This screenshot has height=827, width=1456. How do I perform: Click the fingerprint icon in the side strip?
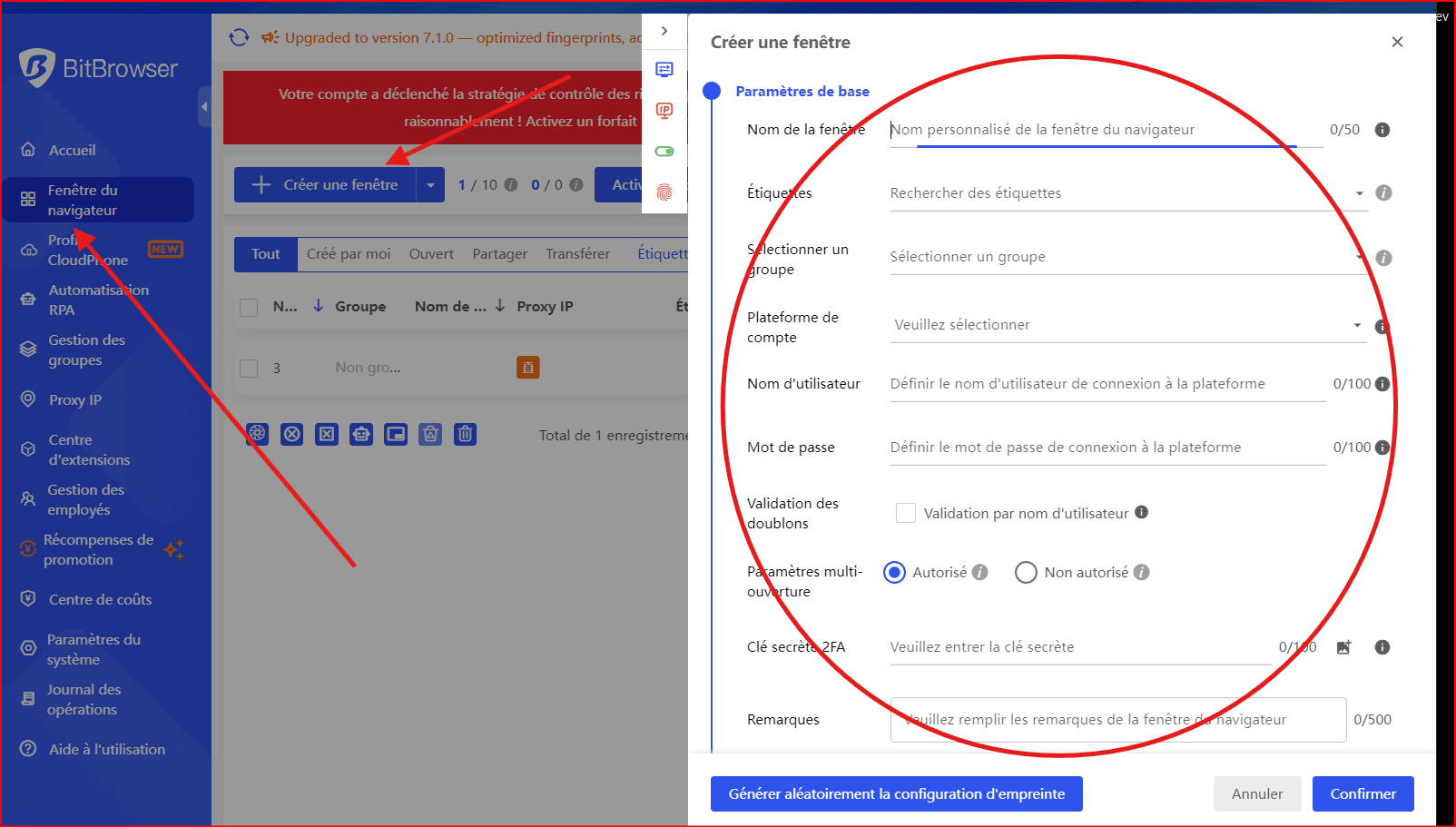pos(664,192)
